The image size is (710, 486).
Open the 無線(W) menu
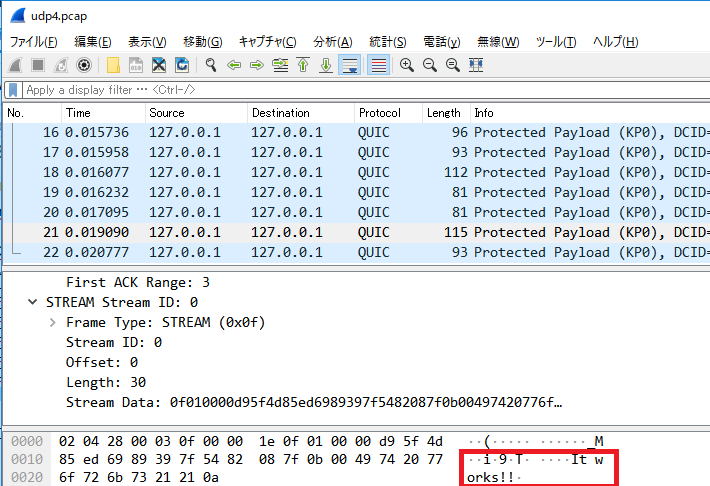498,42
